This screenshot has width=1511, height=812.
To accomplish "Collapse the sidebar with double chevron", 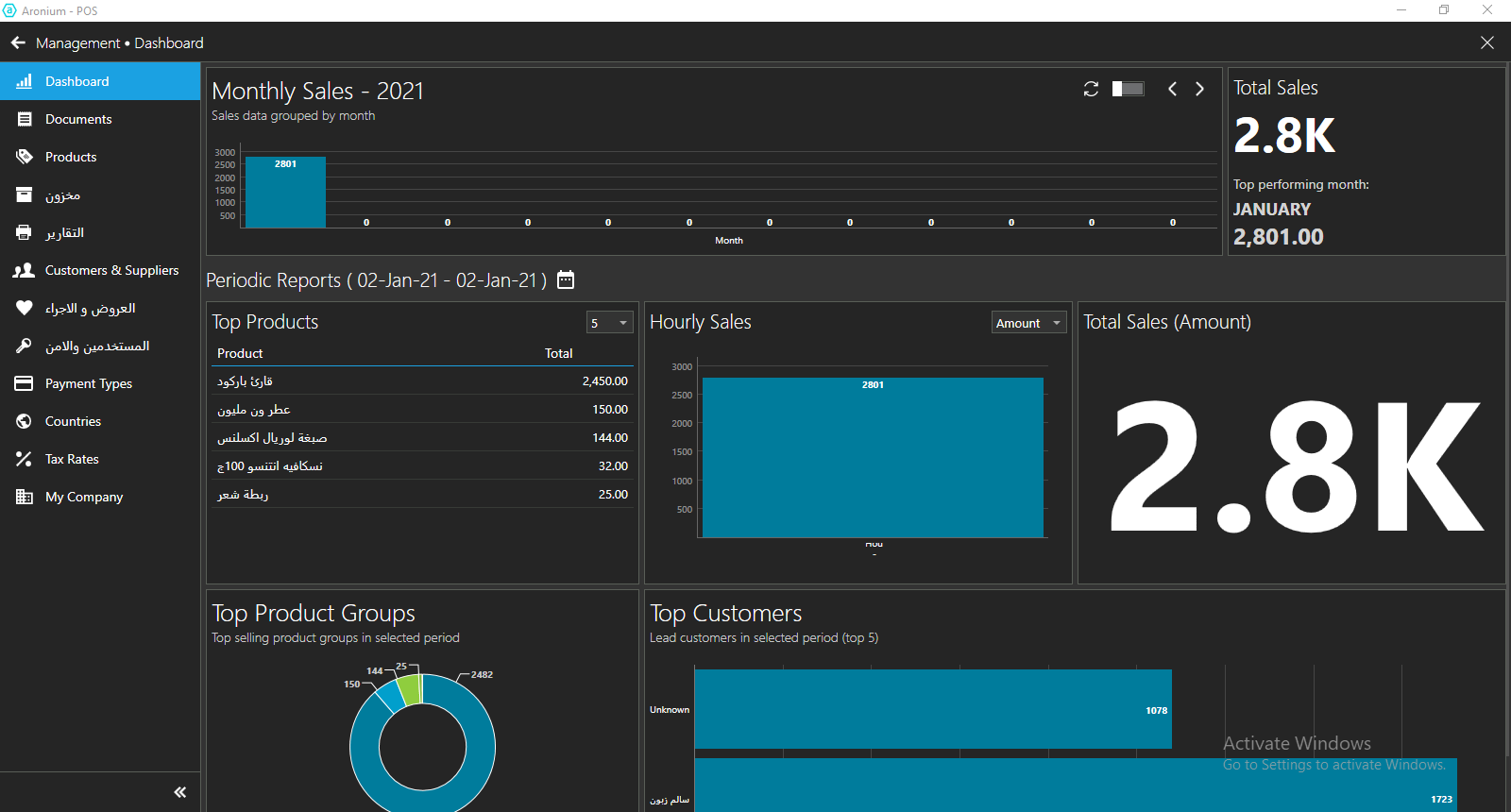I will [179, 792].
